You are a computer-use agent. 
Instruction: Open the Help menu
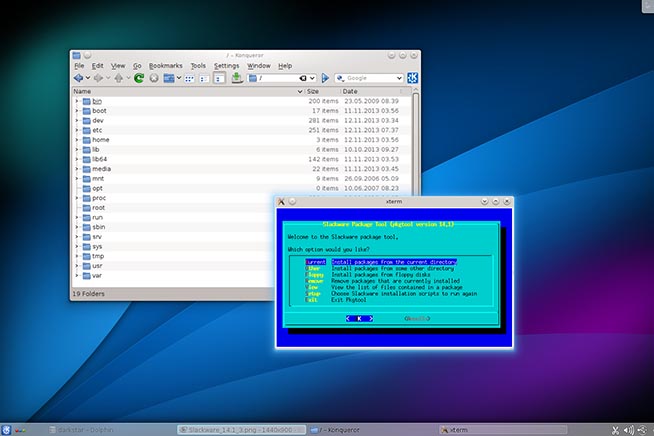(285, 66)
